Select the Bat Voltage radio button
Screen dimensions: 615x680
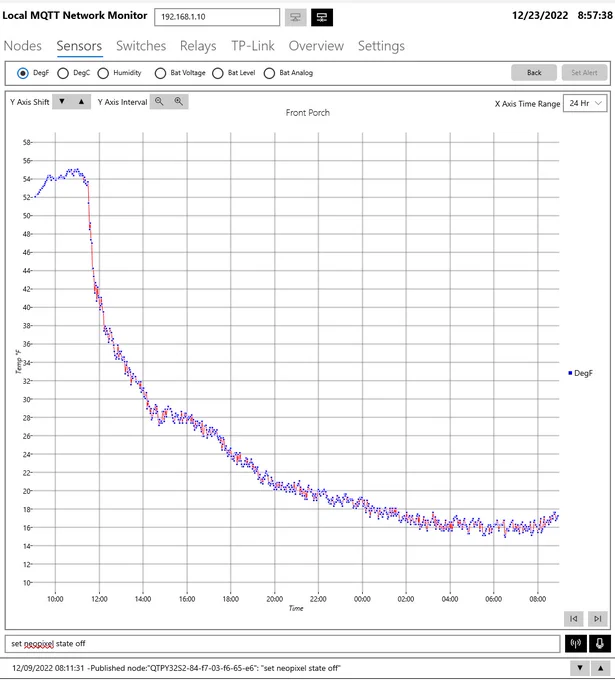(x=160, y=73)
